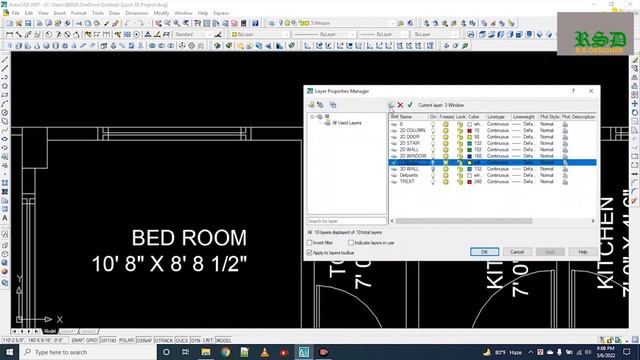
Task: Open Chrome from the taskbar
Action: 225,352
